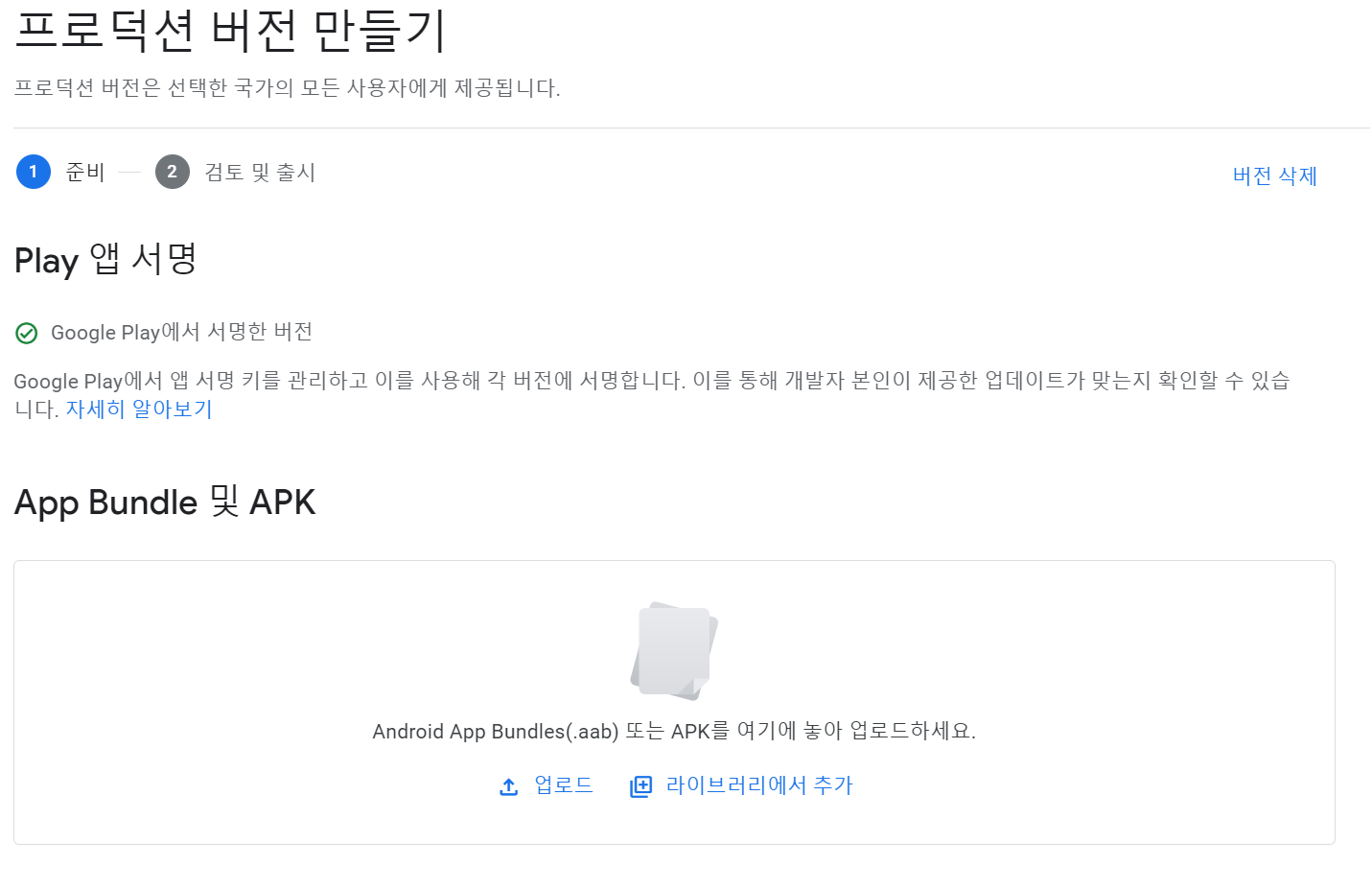
Task: Click the 버전 삭제 link
Action: tap(1274, 176)
